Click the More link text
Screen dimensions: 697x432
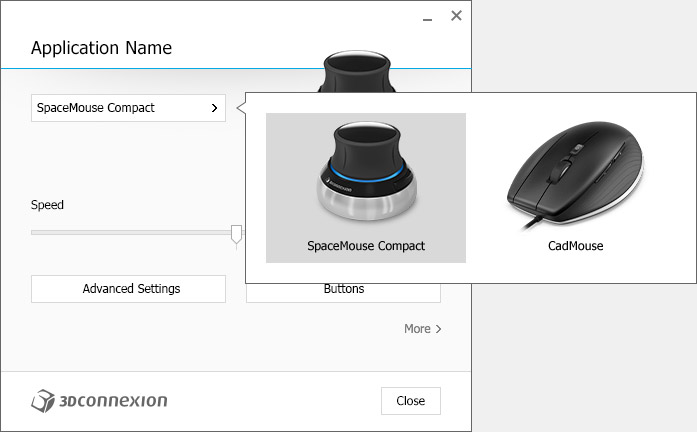click(x=417, y=329)
